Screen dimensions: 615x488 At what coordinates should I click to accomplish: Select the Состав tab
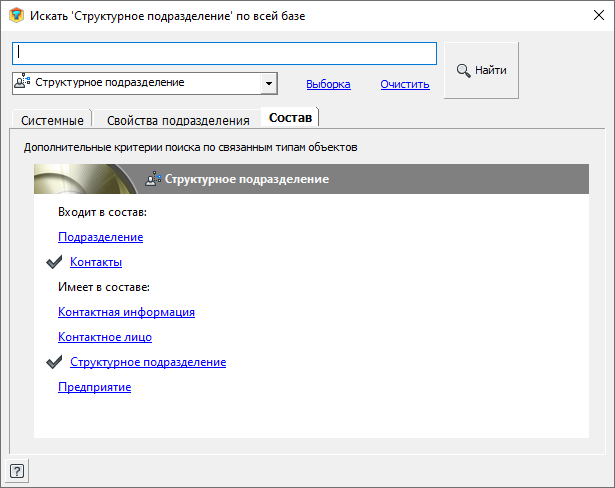point(290,118)
